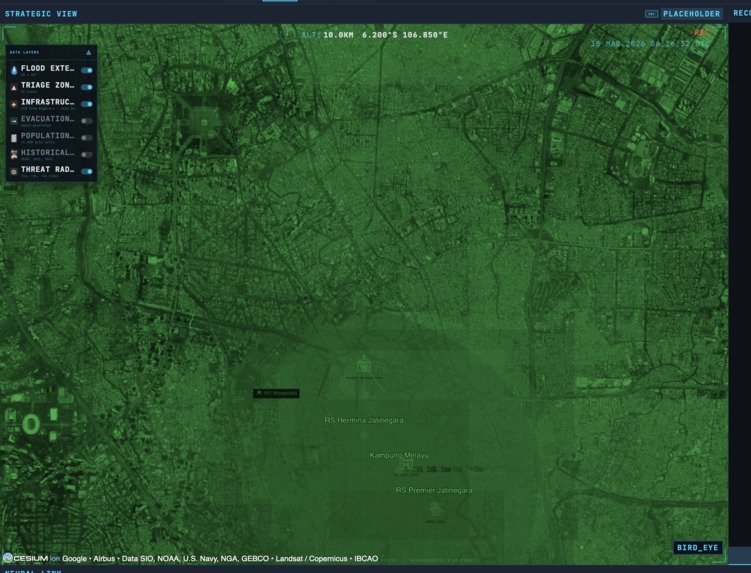Click the Historical layer hourglass icon
Viewport: 751px width, 573px height.
point(14,154)
